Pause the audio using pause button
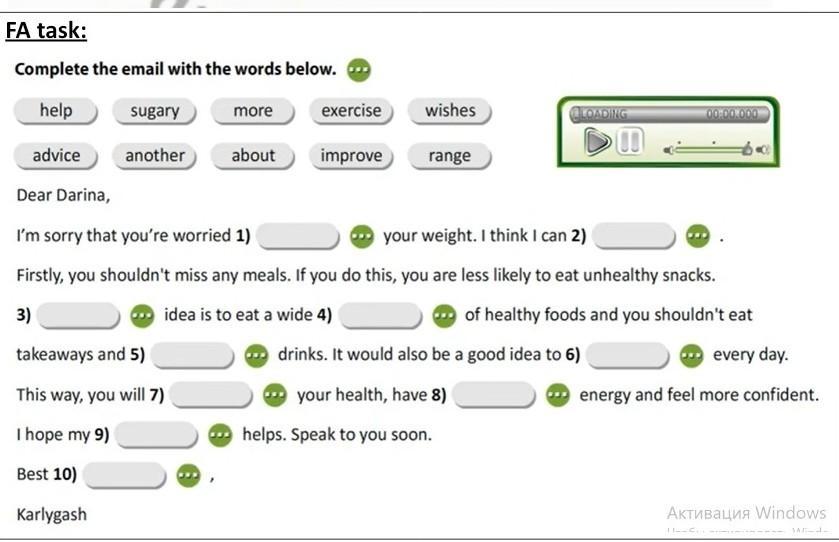 pos(629,141)
